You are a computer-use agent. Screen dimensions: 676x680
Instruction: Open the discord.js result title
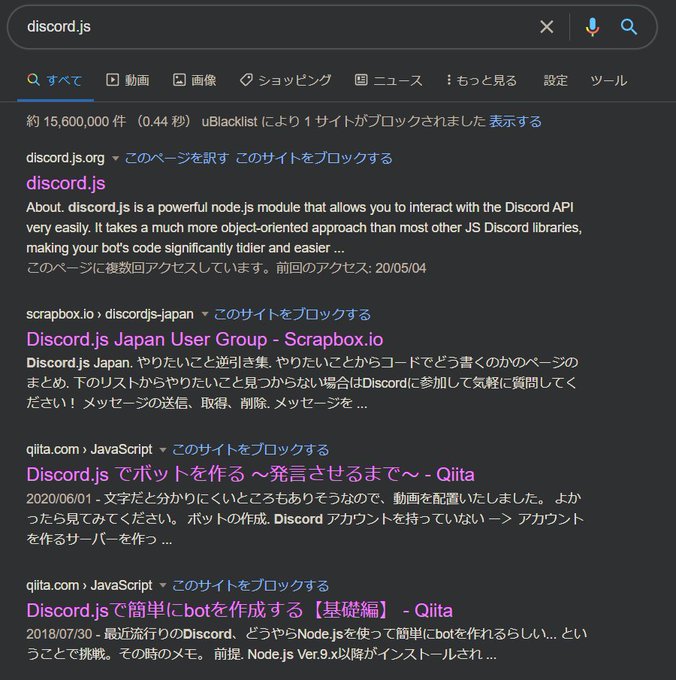66,183
